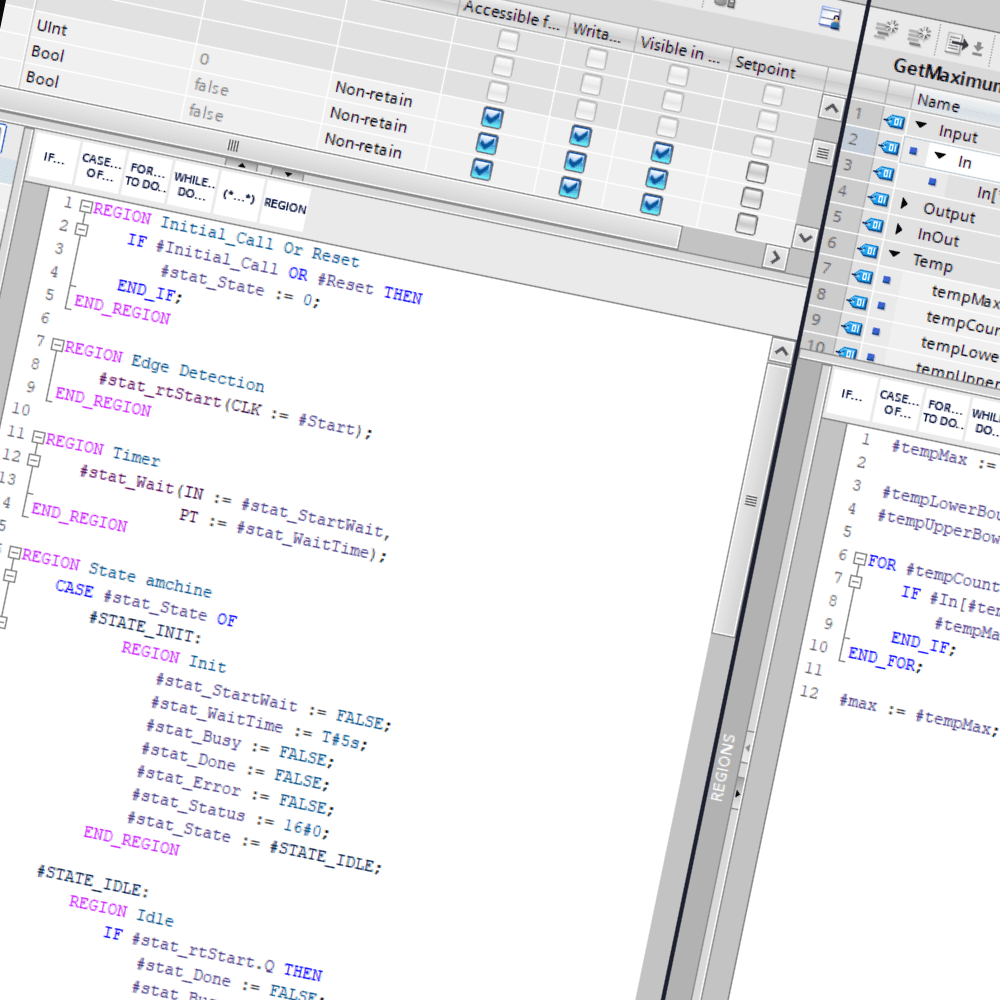This screenshot has width=1000, height=1000.
Task: Collapse the Temp section in GetMaximum
Action: 895,254
